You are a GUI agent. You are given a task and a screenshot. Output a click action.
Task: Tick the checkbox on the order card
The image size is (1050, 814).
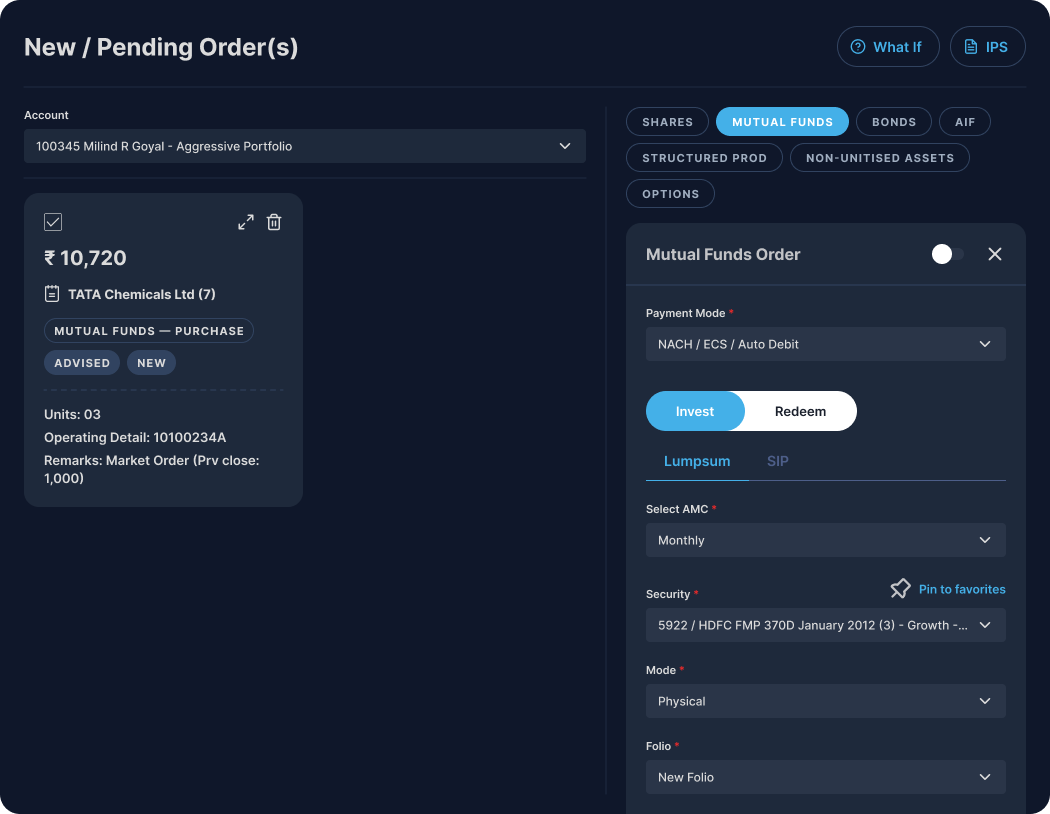point(53,222)
